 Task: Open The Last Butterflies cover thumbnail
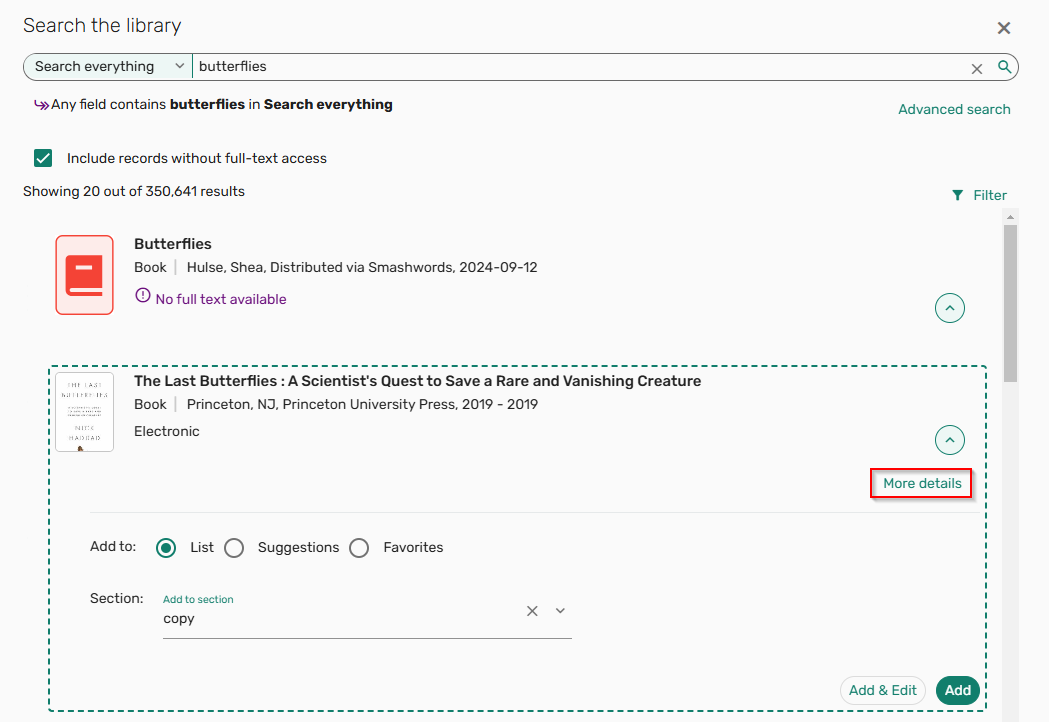tap(84, 412)
